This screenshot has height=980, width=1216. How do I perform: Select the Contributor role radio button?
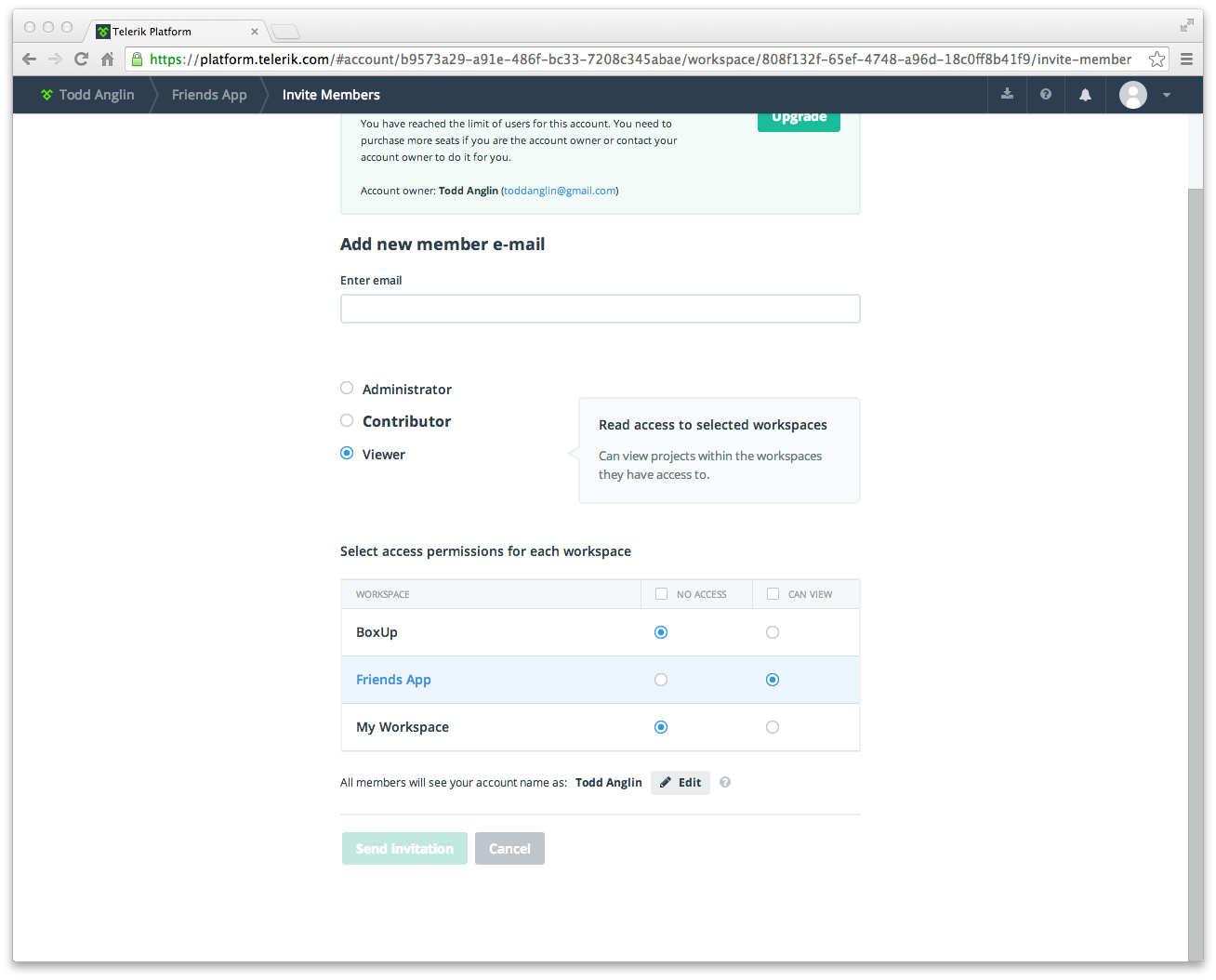347,421
